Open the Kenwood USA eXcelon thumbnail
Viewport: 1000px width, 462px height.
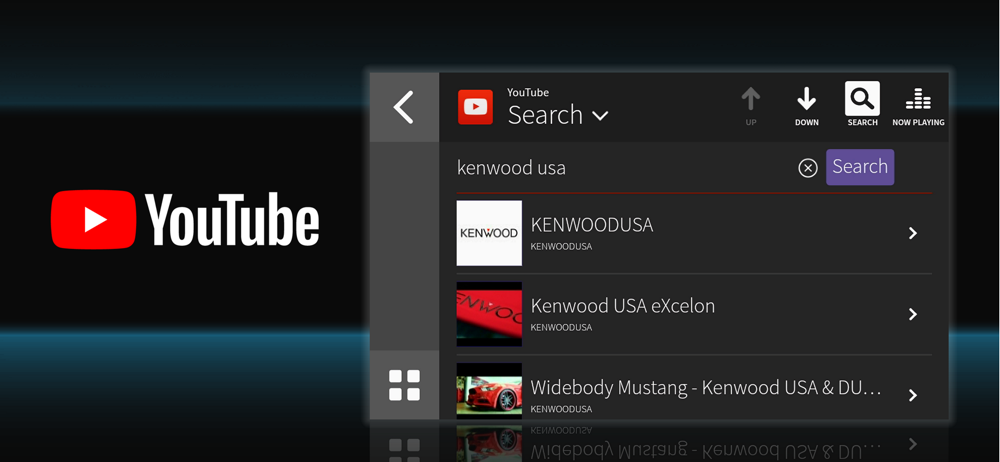[489, 314]
